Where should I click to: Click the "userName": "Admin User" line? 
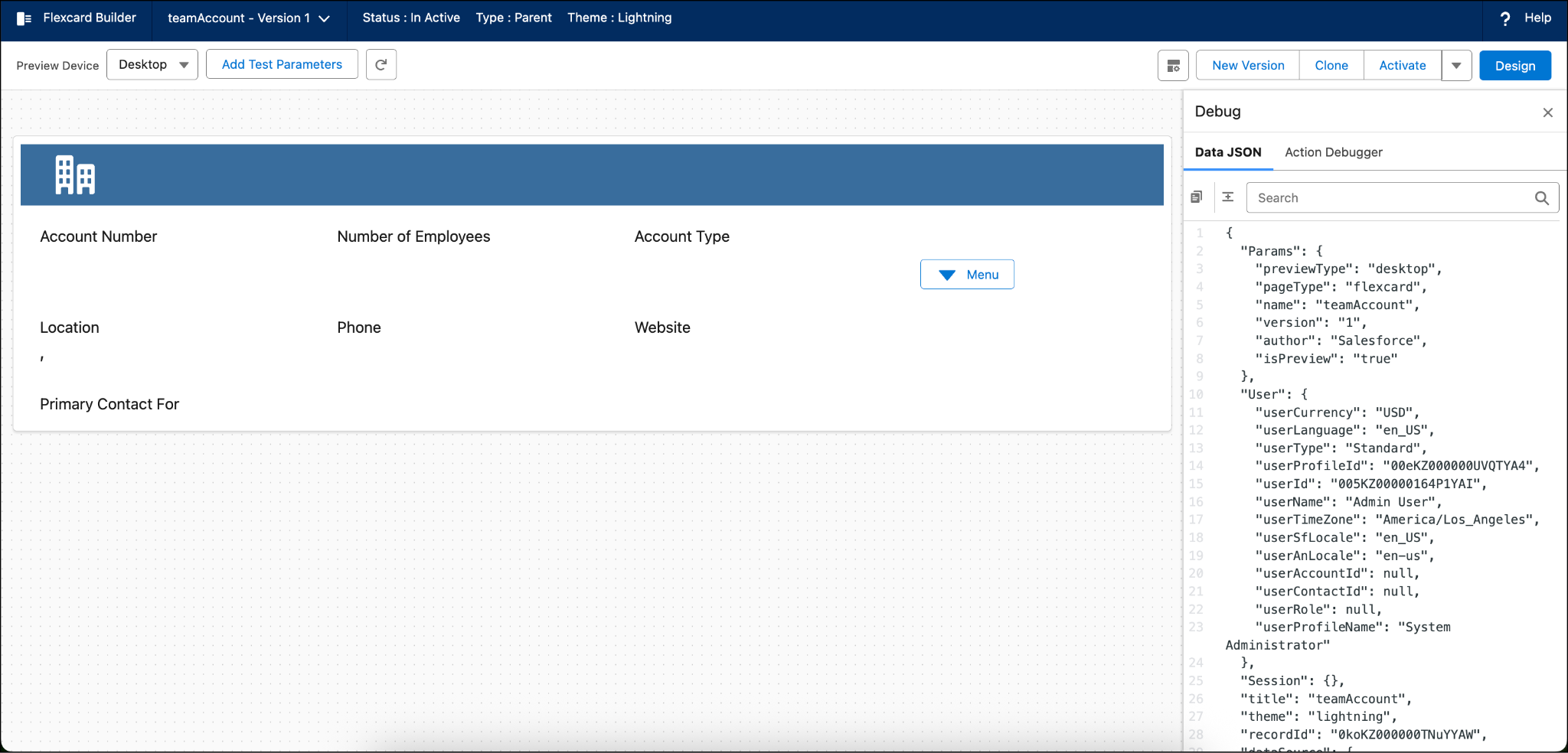pyautogui.click(x=1349, y=502)
